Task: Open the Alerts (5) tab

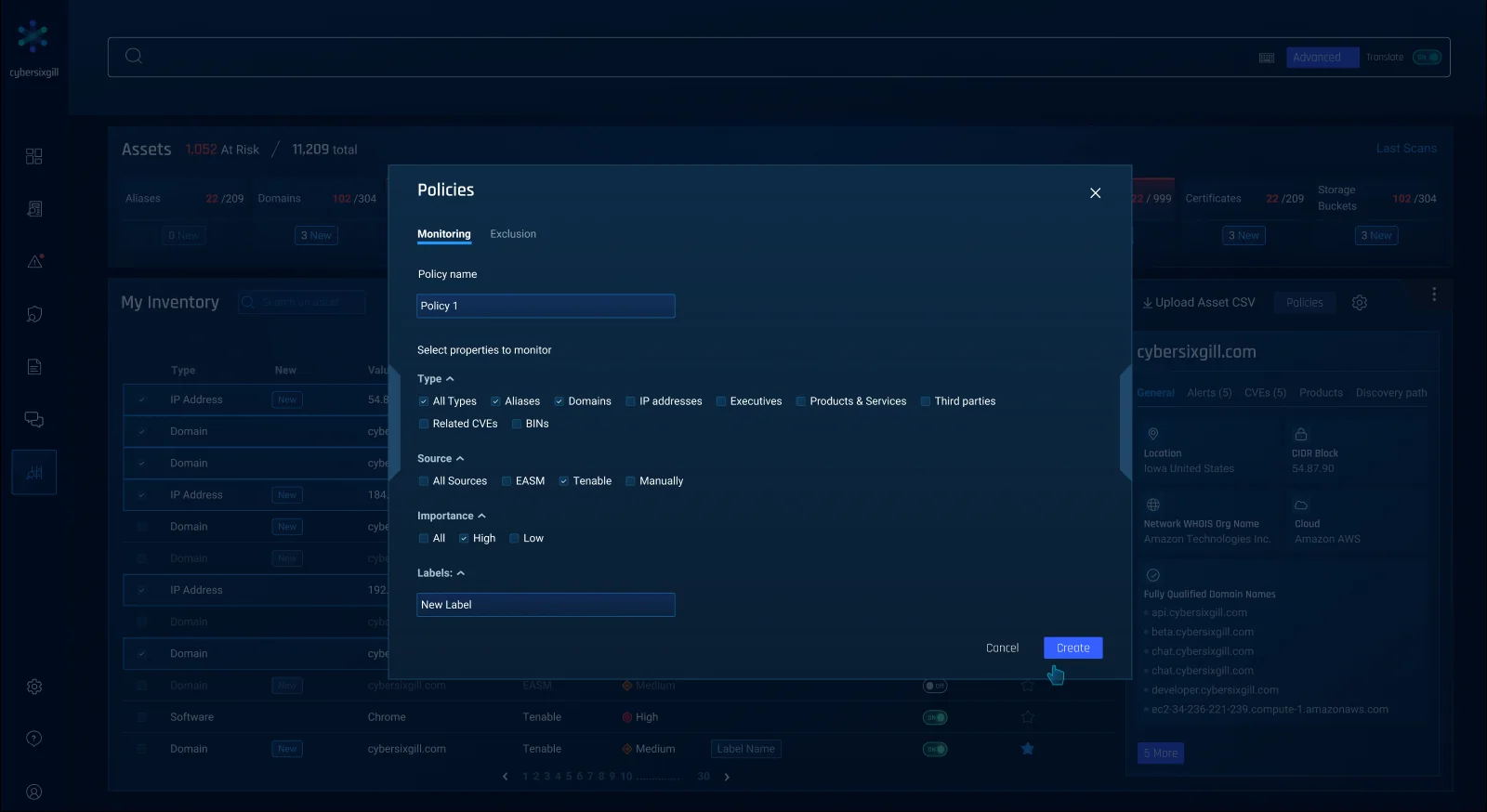Action: click(1209, 393)
